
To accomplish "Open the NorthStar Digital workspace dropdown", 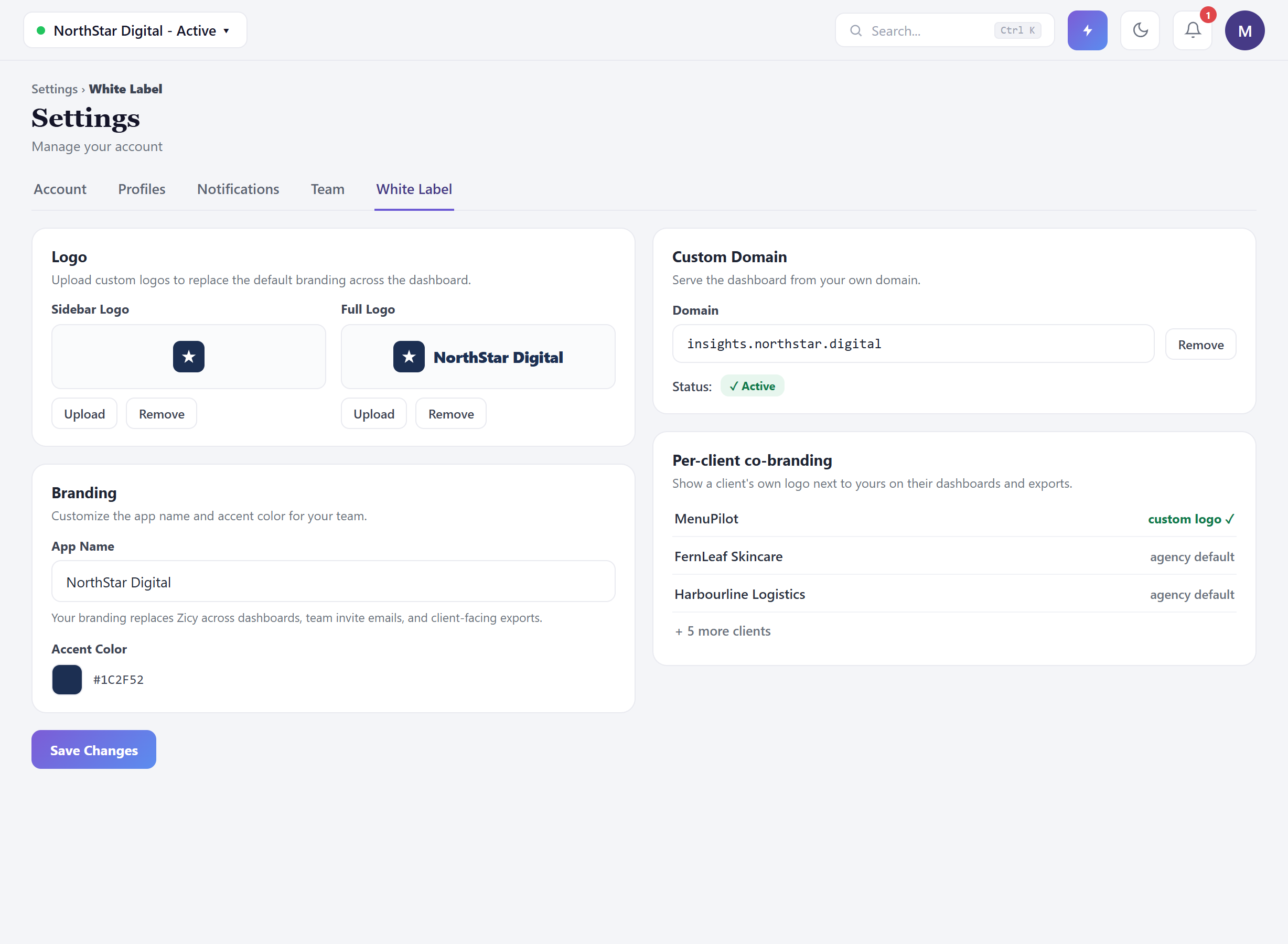I will tap(135, 30).
